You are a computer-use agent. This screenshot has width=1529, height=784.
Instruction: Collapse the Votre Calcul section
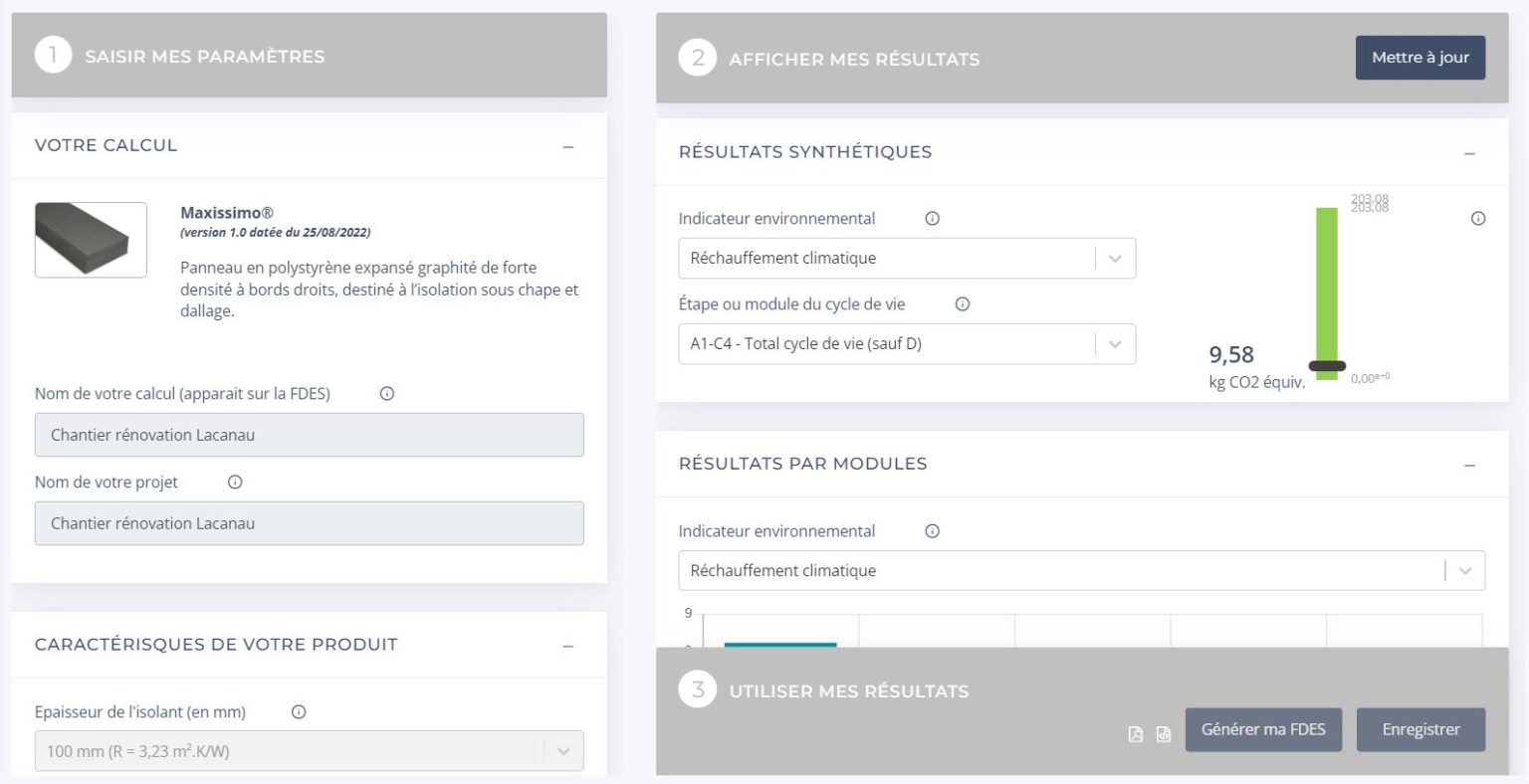click(567, 145)
